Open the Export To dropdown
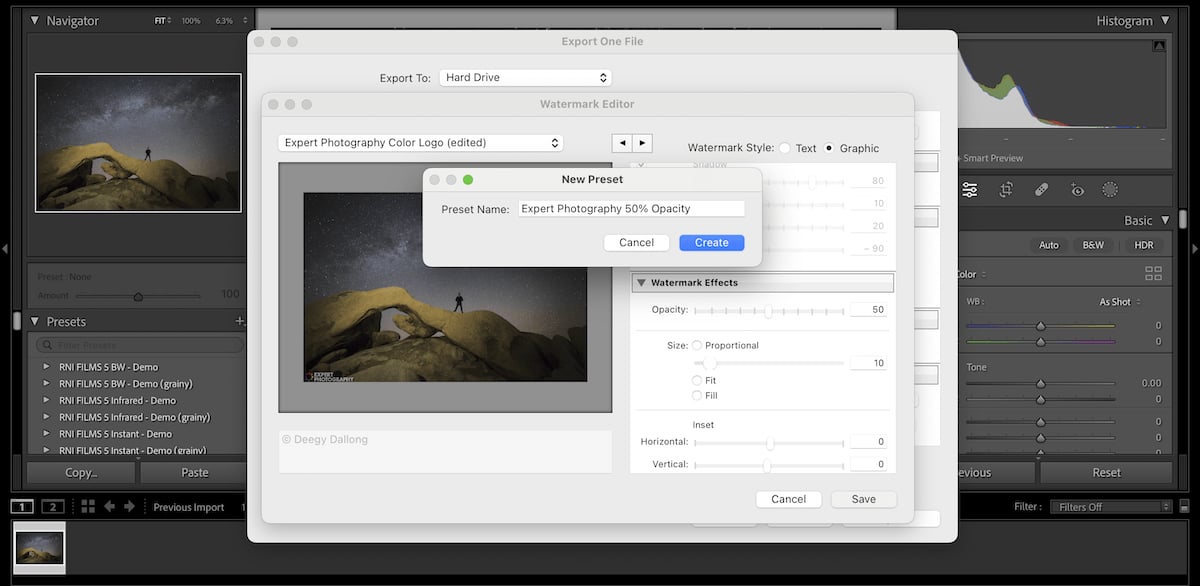 (x=525, y=77)
